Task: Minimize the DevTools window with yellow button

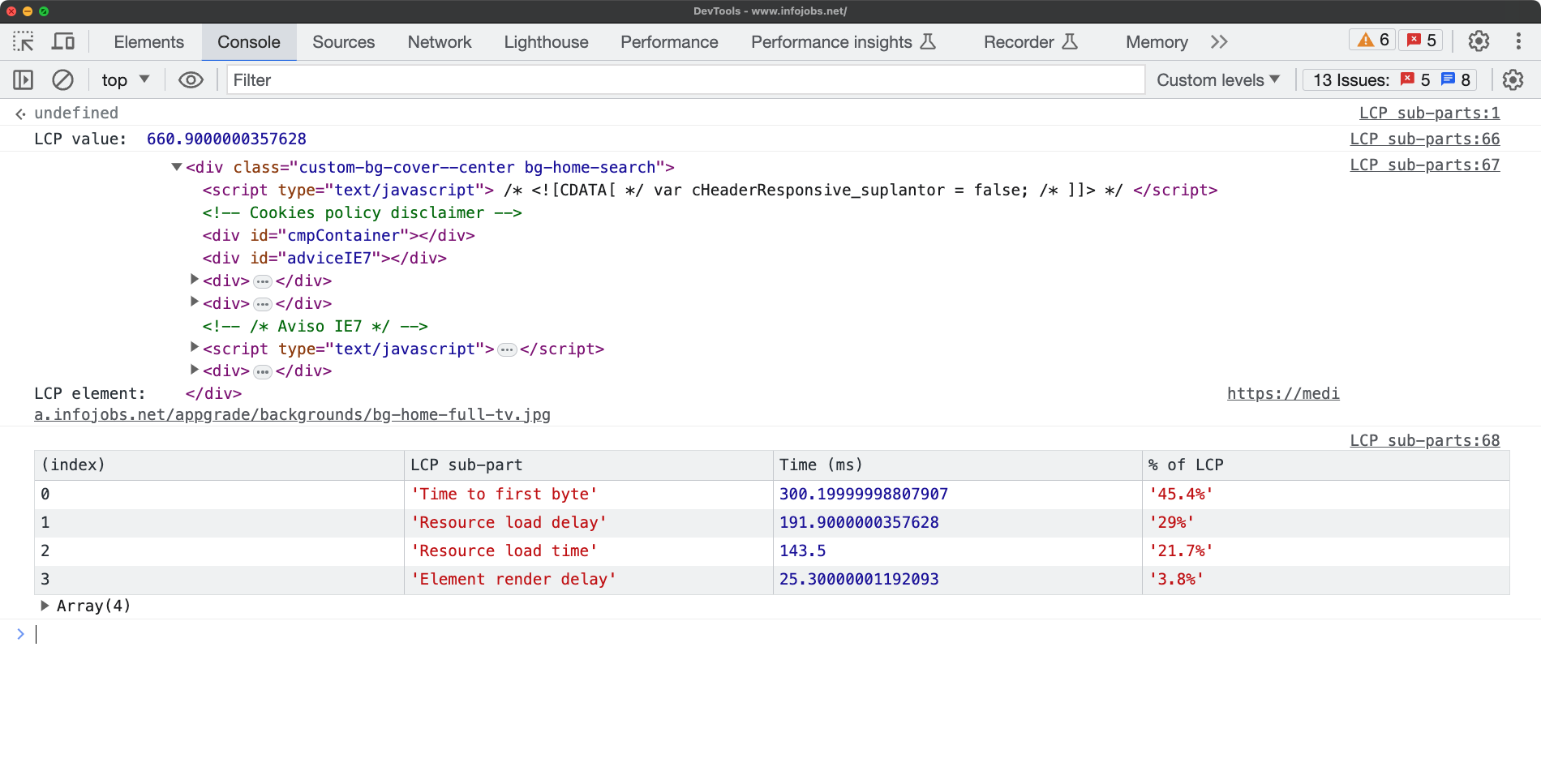Action: coord(28,11)
